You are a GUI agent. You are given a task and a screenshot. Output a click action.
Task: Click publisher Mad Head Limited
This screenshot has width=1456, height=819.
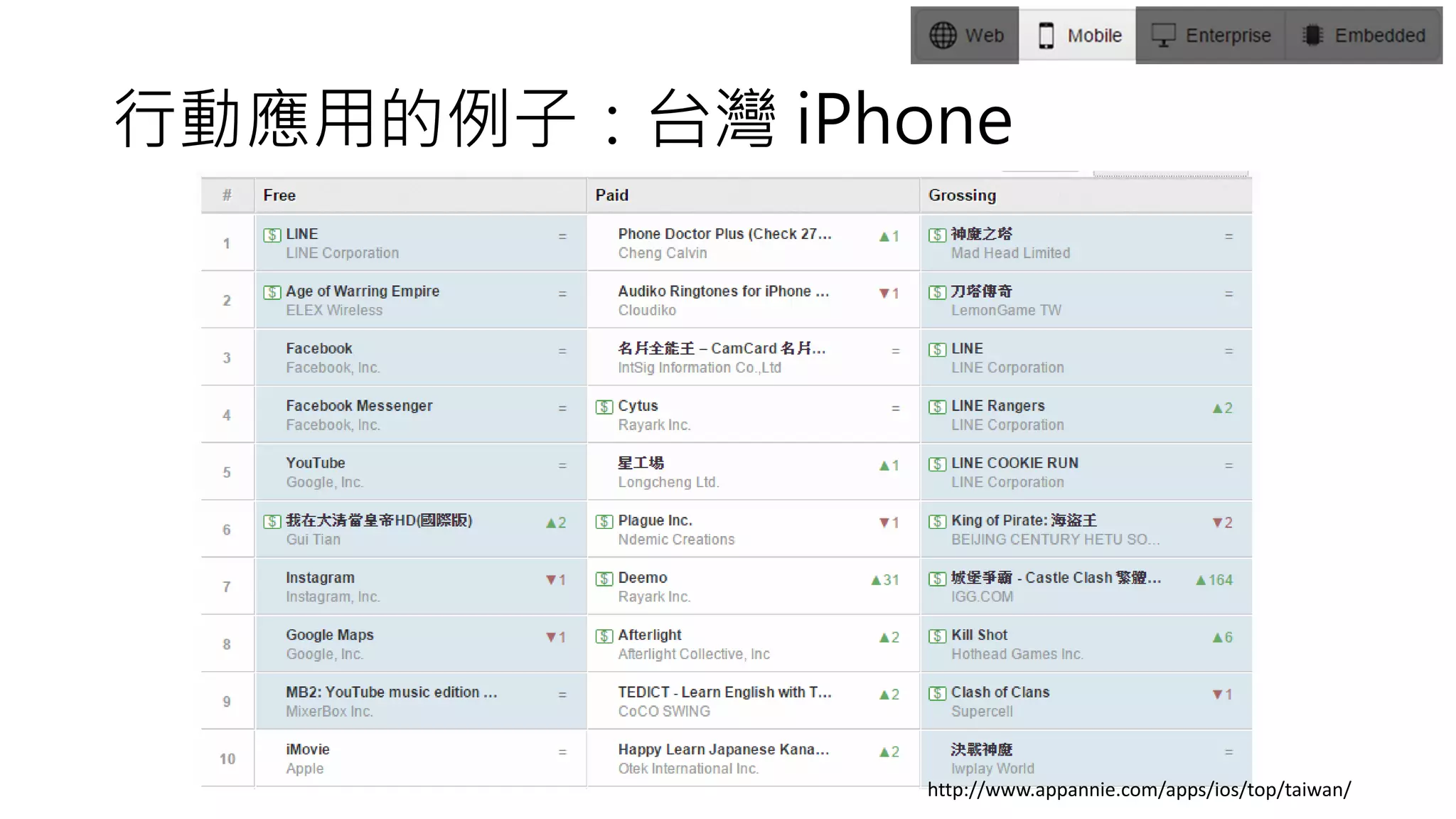pyautogui.click(x=1010, y=253)
